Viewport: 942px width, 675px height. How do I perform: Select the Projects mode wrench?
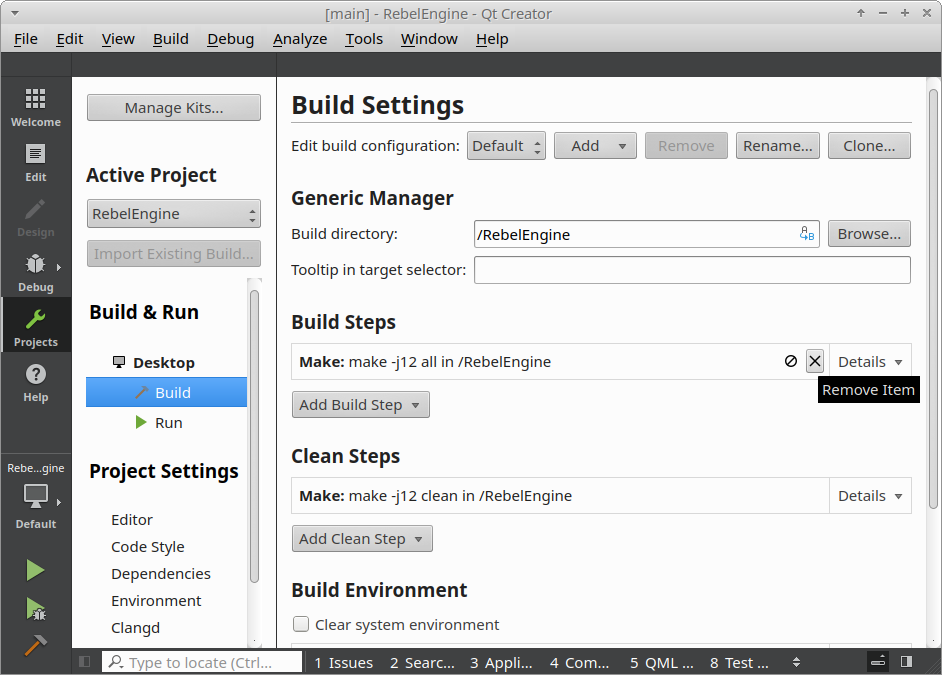(35, 325)
